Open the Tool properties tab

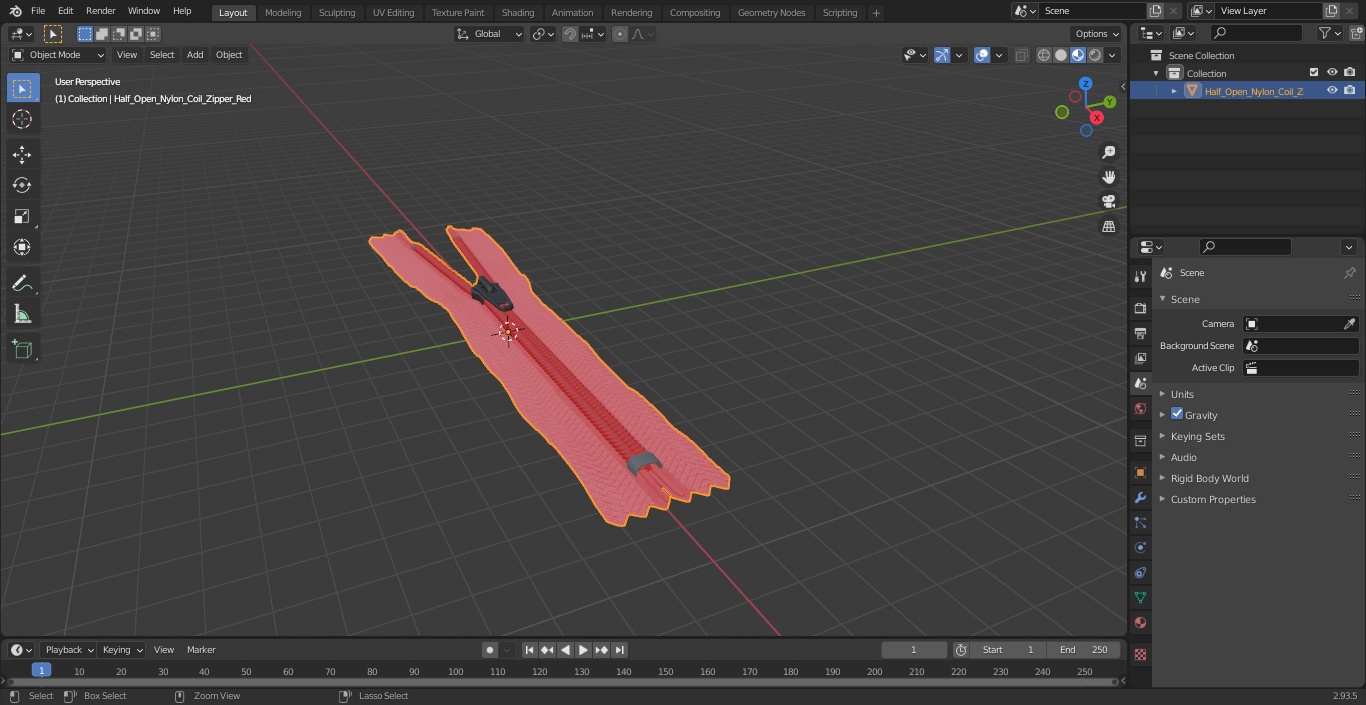[x=1140, y=277]
